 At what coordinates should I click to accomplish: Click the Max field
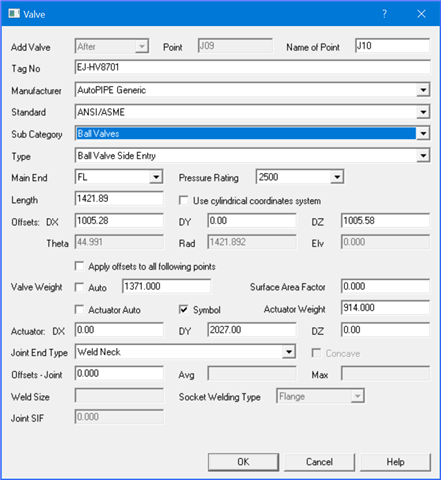point(385,373)
